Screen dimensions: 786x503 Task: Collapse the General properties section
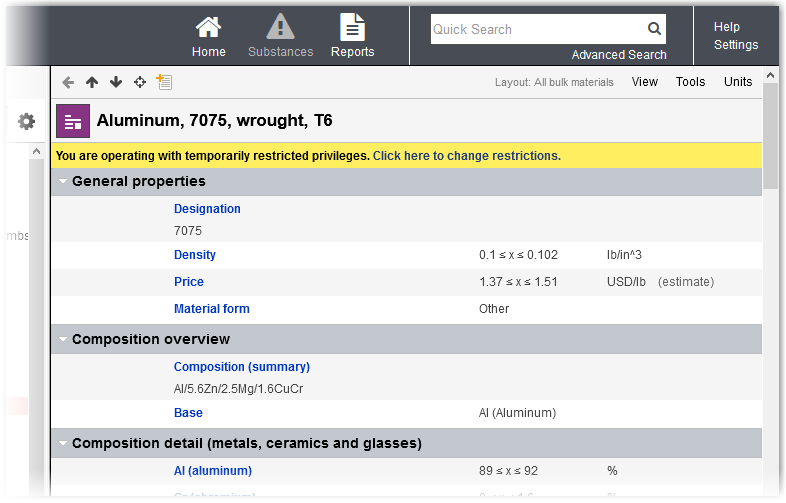click(63, 182)
